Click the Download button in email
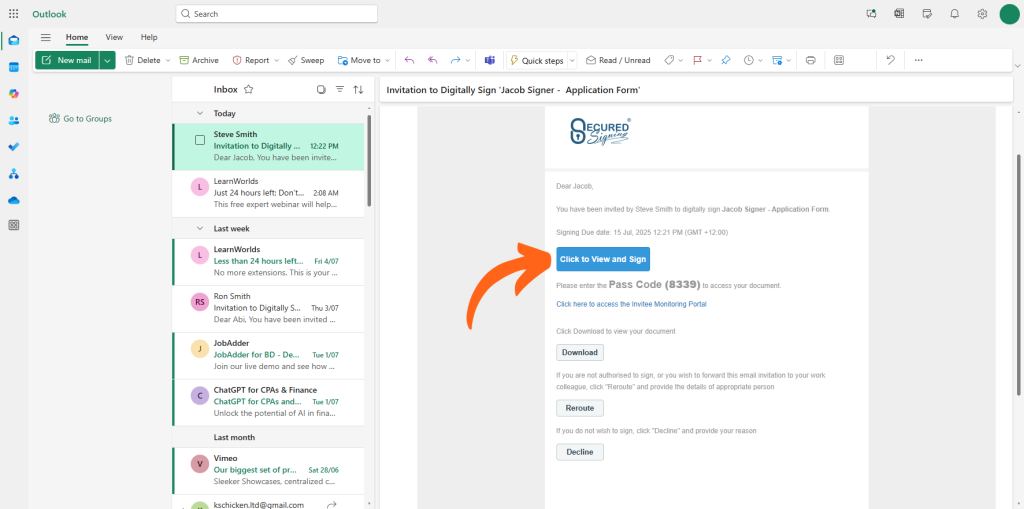 pos(580,352)
